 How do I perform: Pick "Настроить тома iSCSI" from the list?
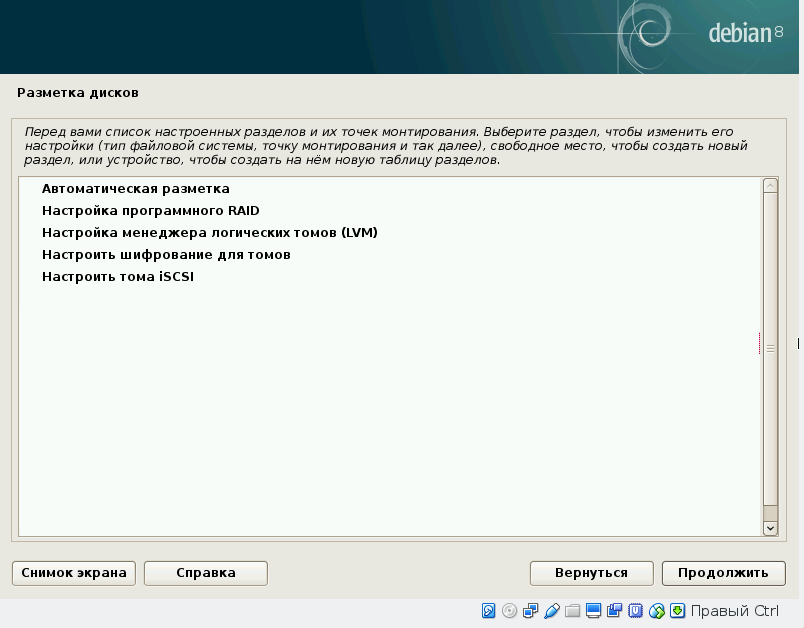click(117, 276)
